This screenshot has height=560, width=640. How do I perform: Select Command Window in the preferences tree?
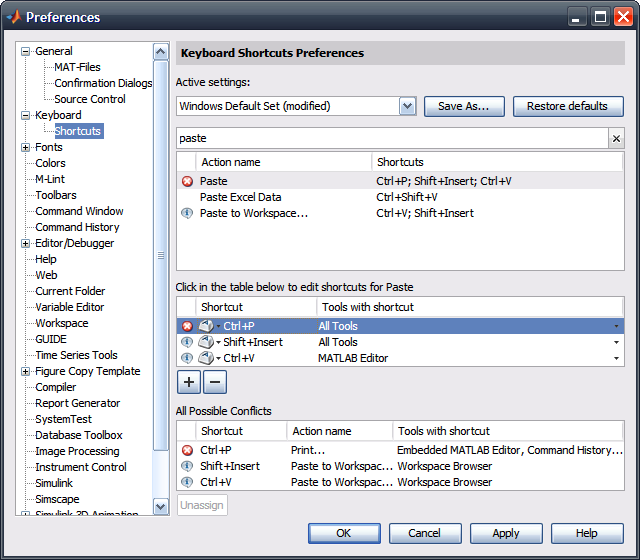[79, 211]
